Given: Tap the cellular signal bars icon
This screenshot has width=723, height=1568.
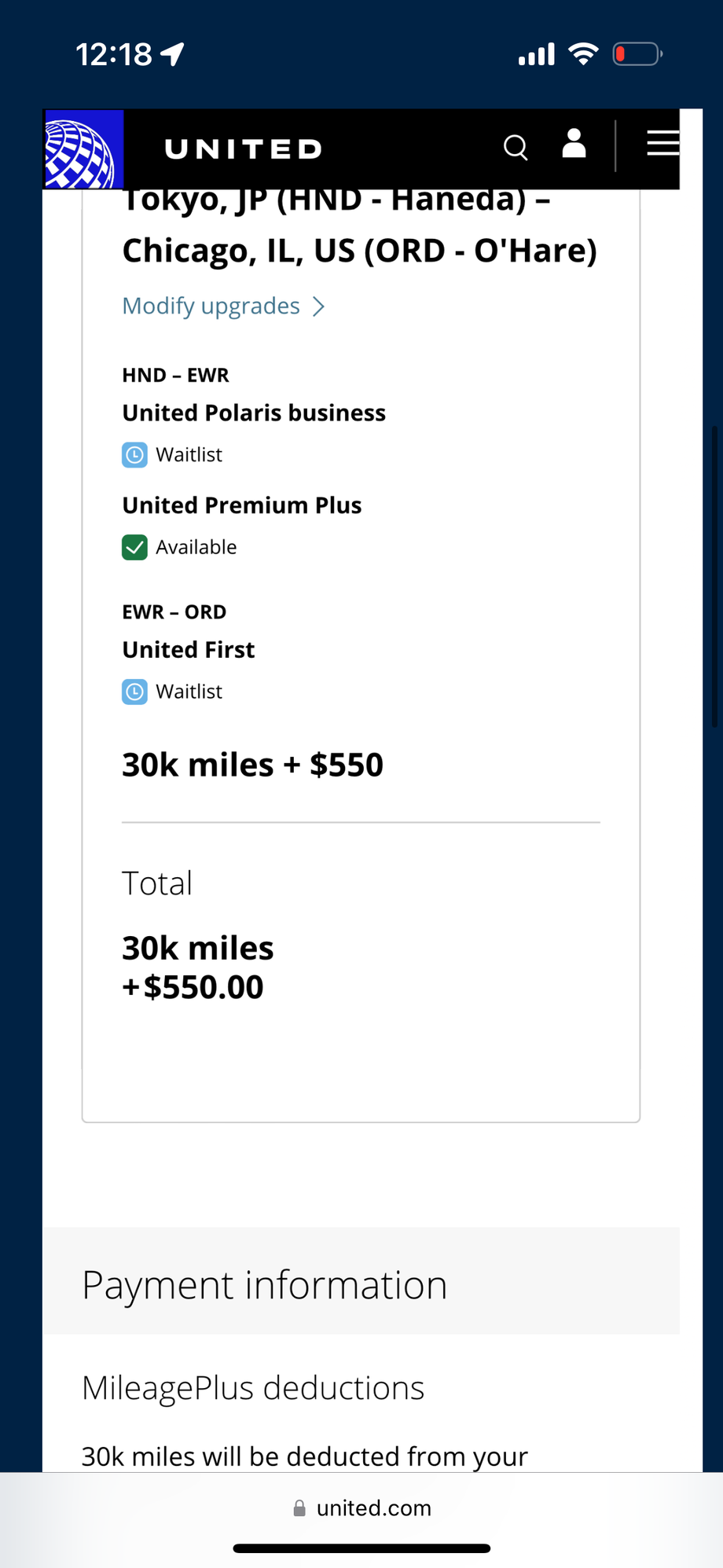Looking at the screenshot, I should pyautogui.click(x=537, y=54).
